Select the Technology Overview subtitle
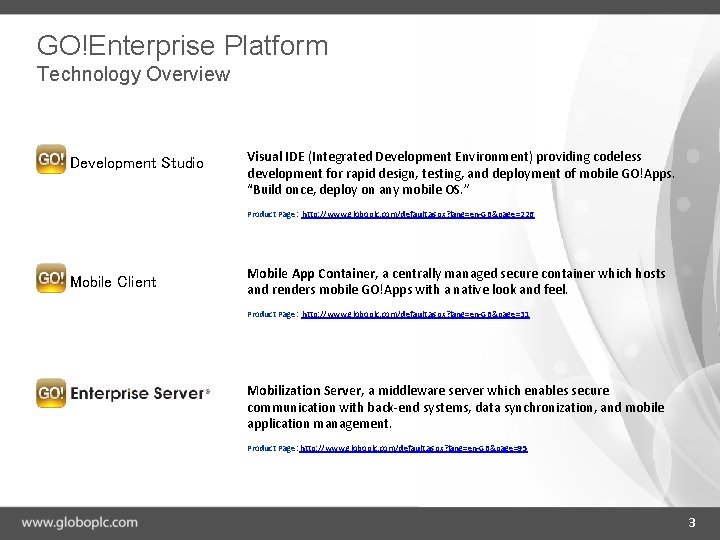 tap(133, 74)
